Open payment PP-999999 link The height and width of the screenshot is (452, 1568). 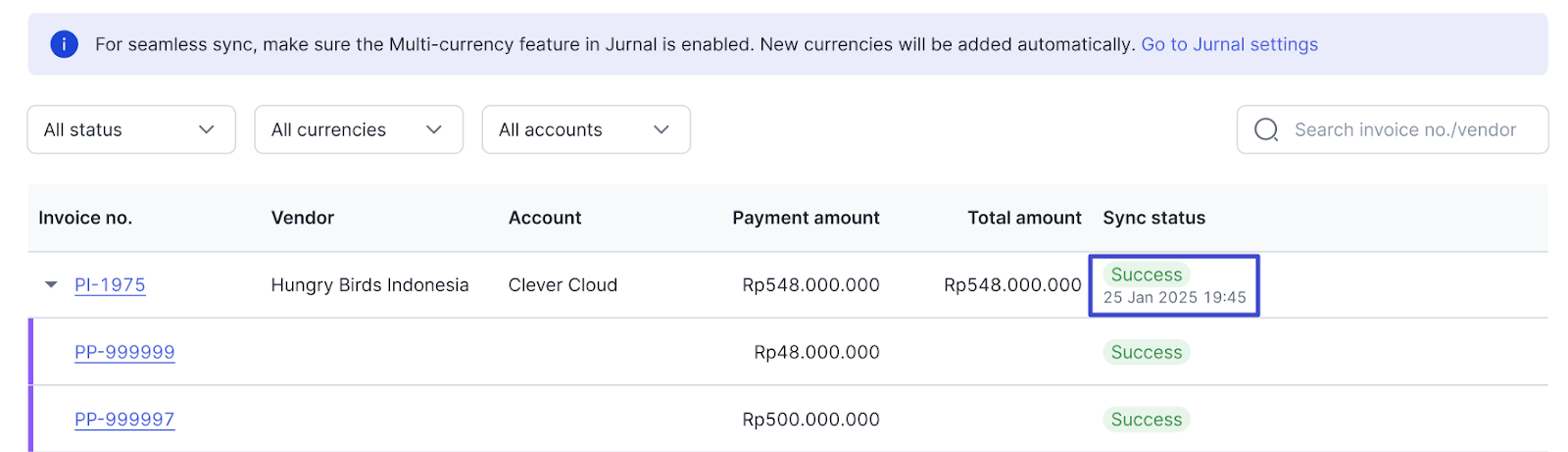point(124,352)
